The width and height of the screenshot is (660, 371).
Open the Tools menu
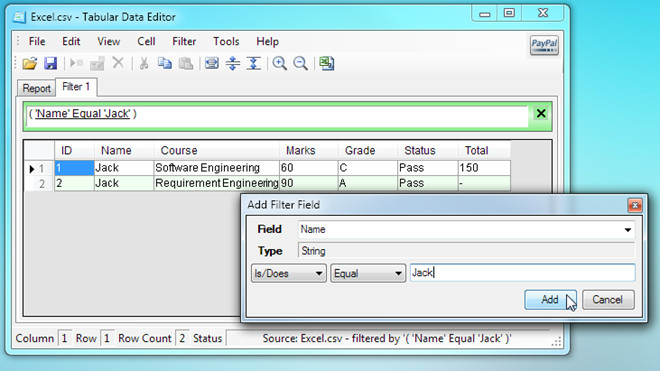coord(226,42)
